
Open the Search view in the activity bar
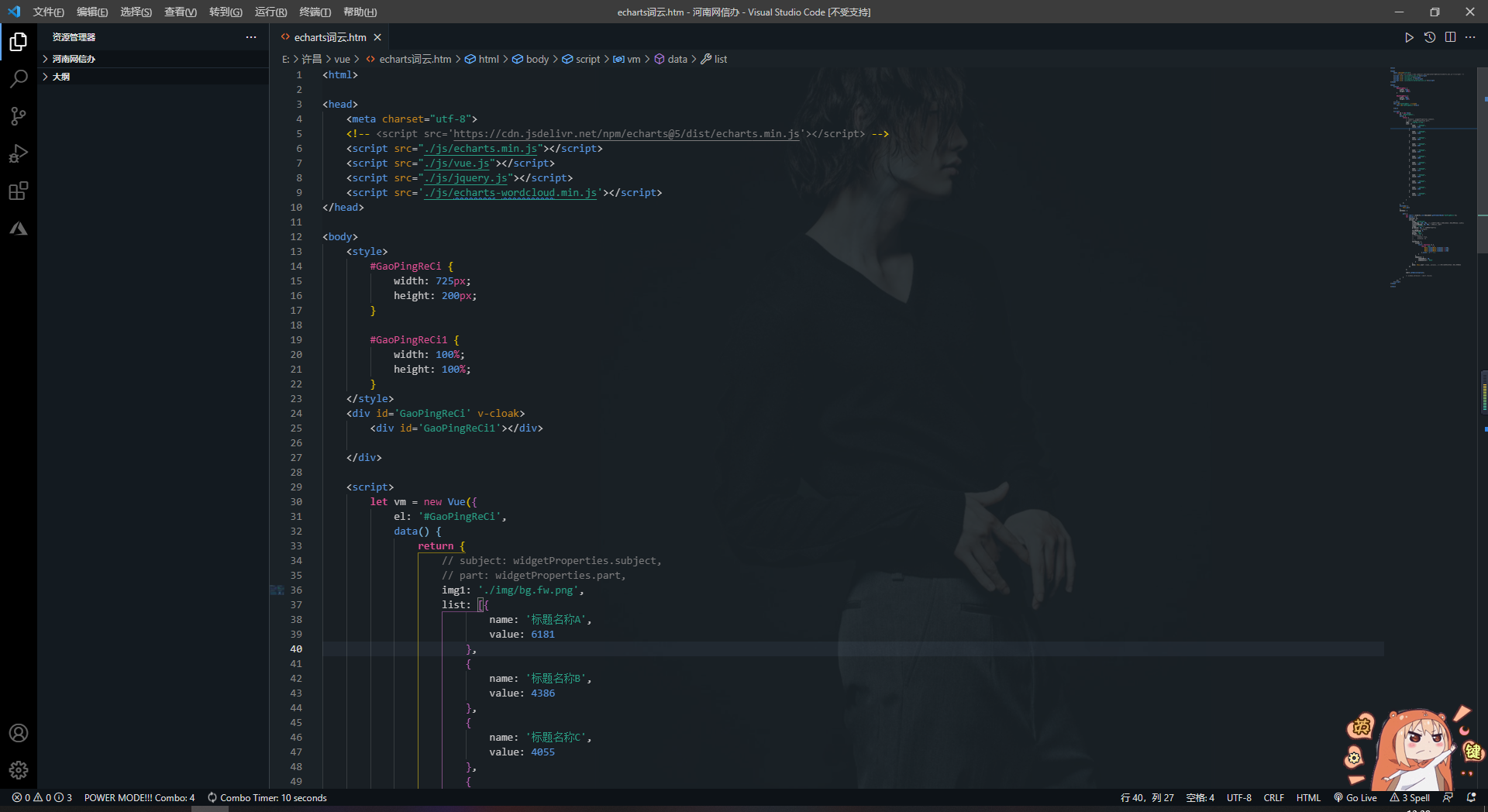(19, 79)
